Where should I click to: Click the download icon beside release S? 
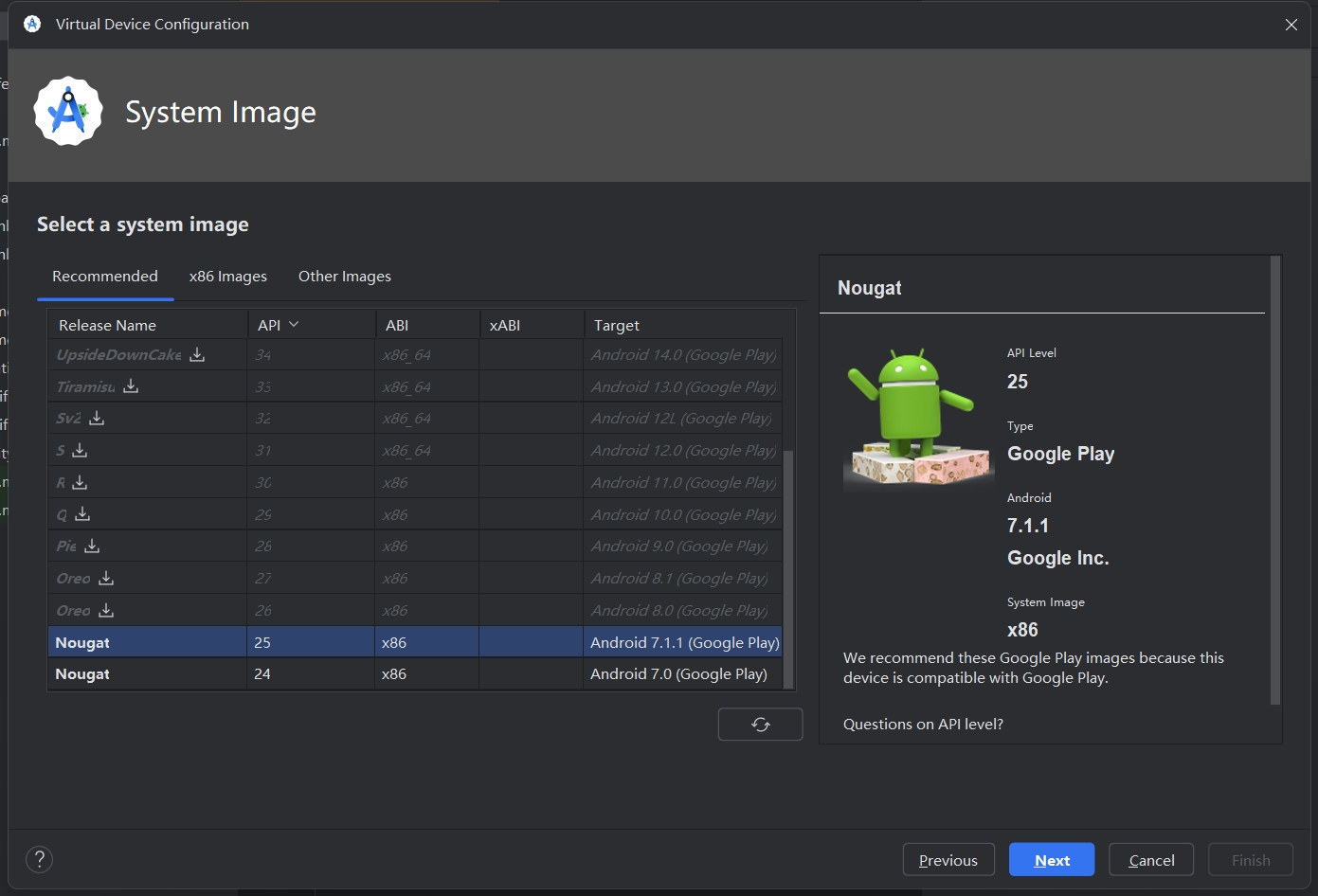(80, 450)
